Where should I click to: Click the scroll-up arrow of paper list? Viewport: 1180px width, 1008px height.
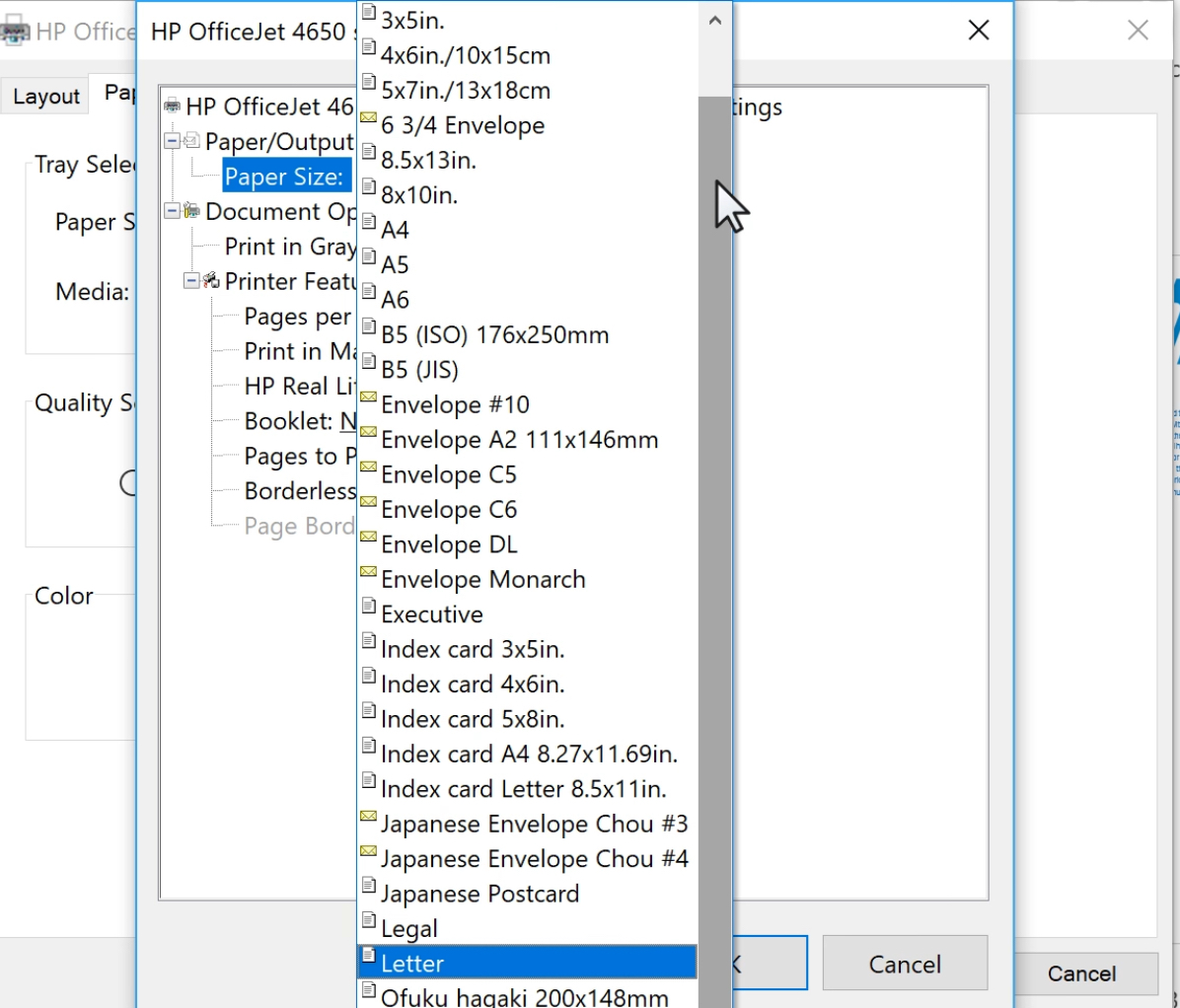(715, 21)
